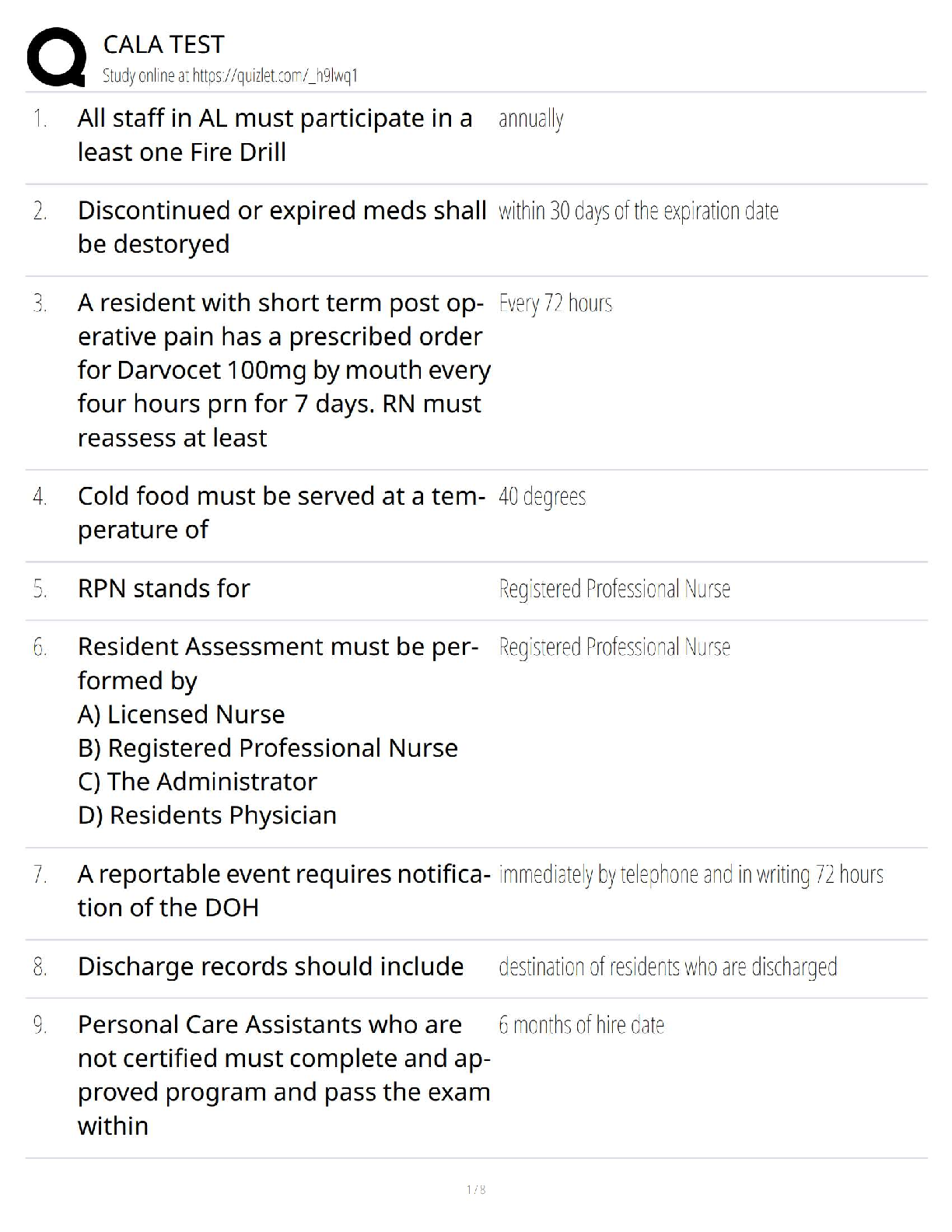Screen dimensions: 952x1232
Task: Choose option C) The Administrator
Action: click(198, 781)
